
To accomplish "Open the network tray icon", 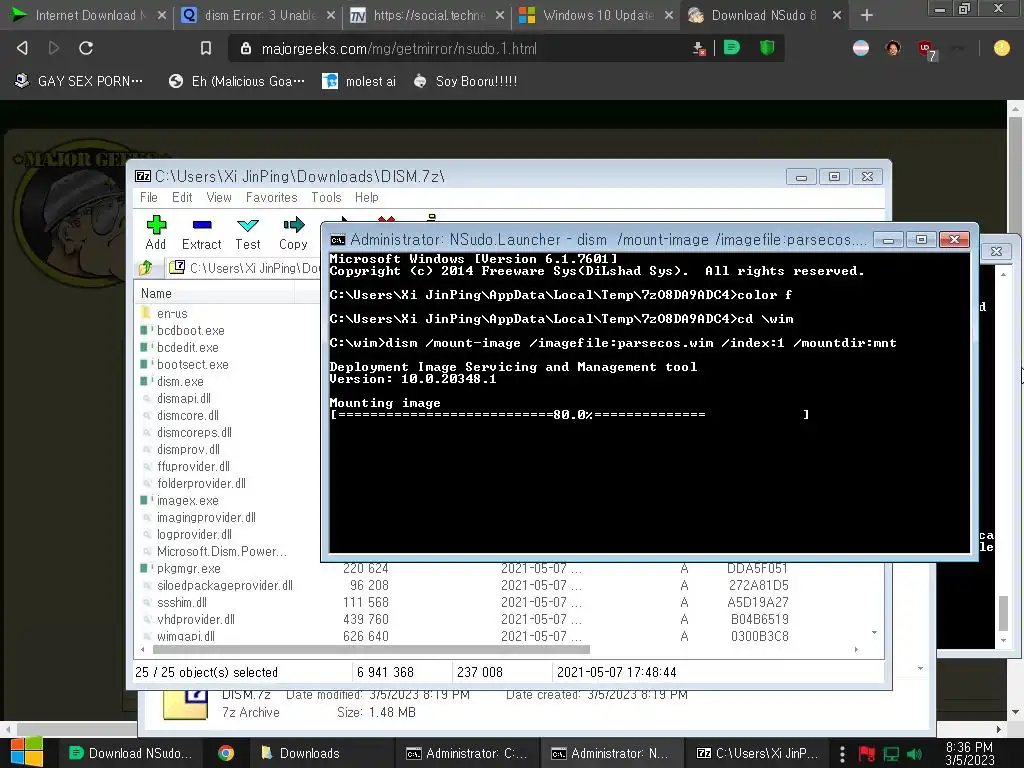I will [x=891, y=754].
